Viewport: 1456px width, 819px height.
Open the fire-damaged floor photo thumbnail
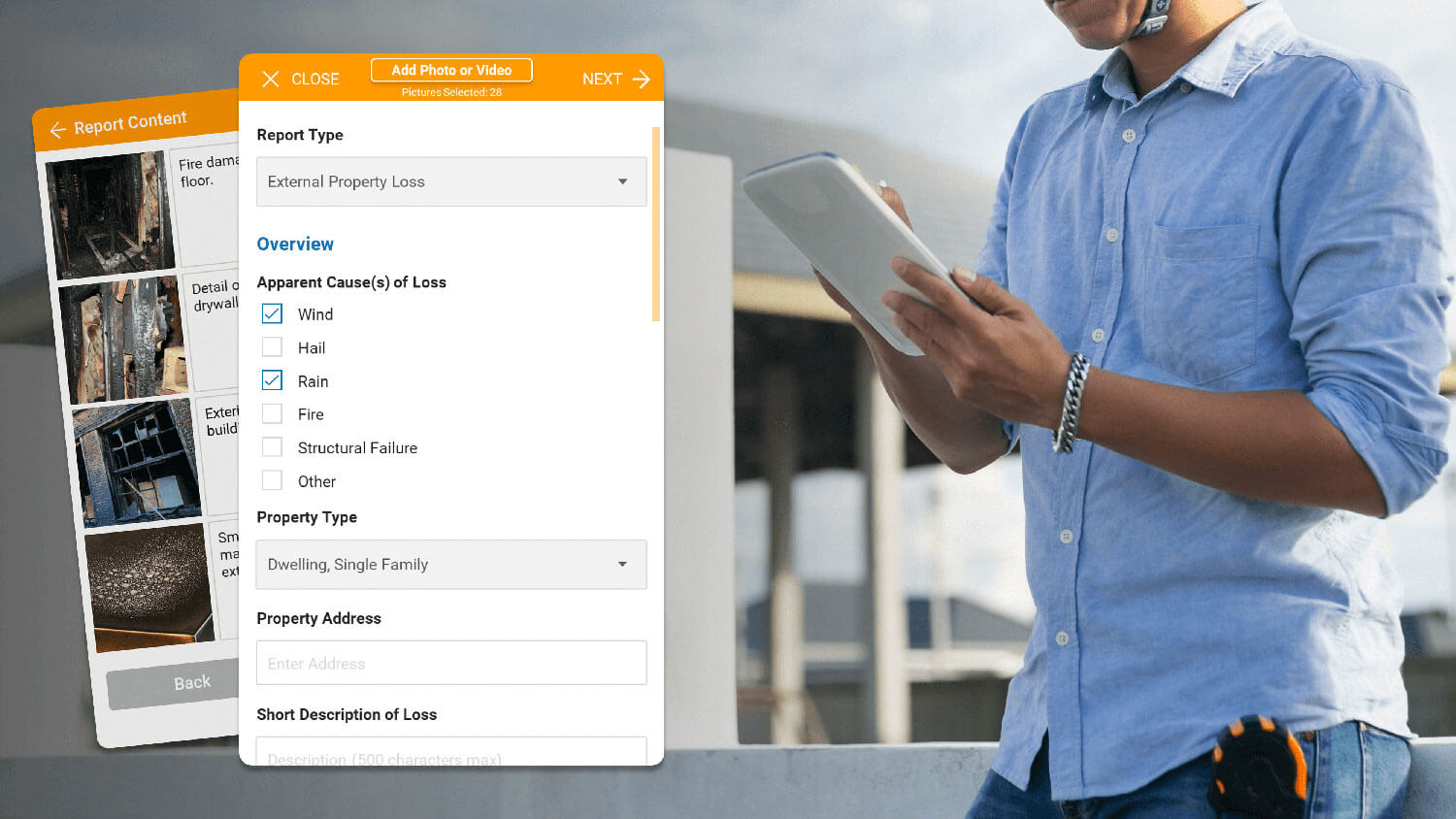coord(110,215)
